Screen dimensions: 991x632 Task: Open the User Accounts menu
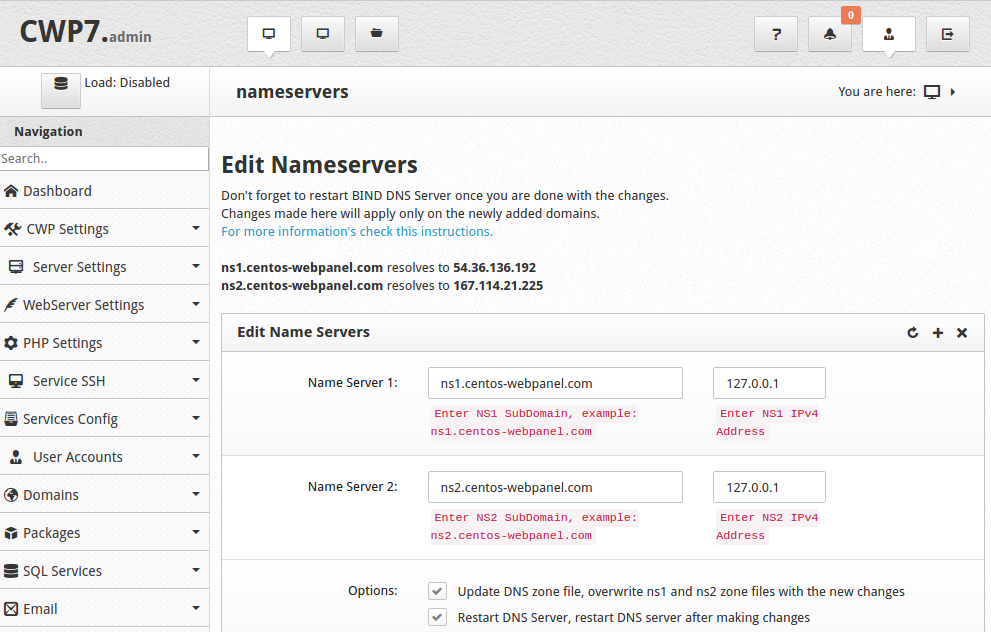tap(104, 456)
